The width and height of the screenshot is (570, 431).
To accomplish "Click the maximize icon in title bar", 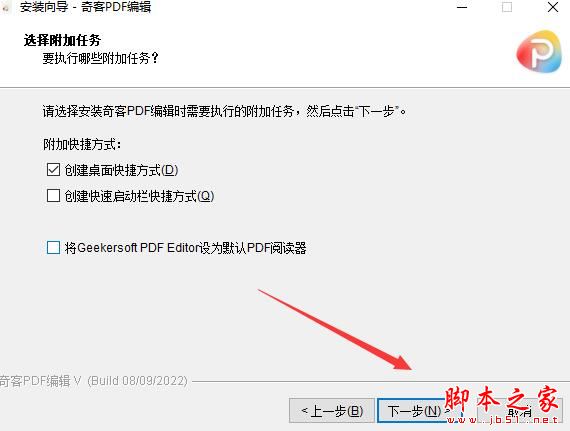I will (507, 7).
